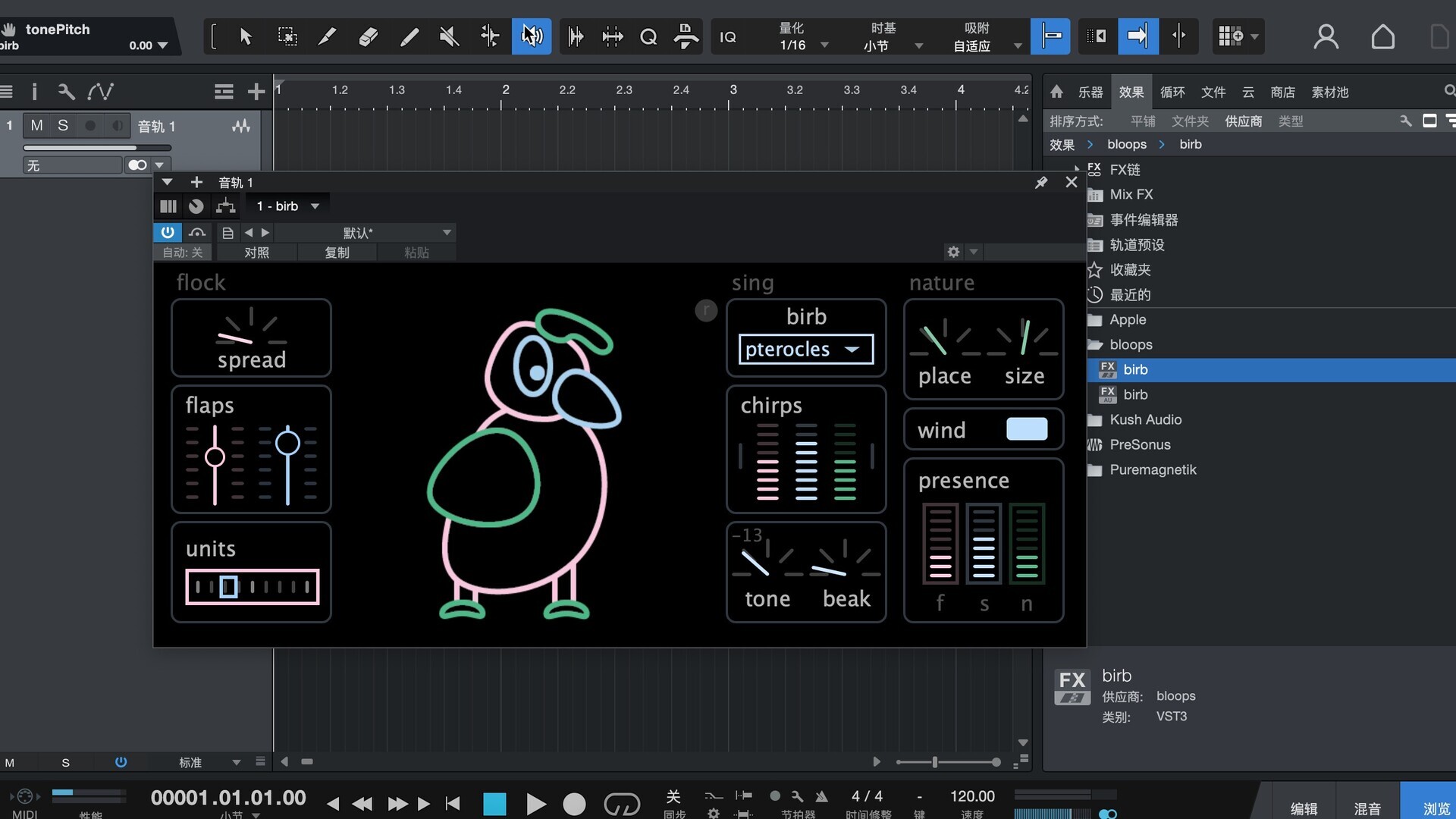Open tonePitch parameter dropdown arrow
Image resolution: width=1456 pixels, height=819 pixels.
click(x=162, y=45)
